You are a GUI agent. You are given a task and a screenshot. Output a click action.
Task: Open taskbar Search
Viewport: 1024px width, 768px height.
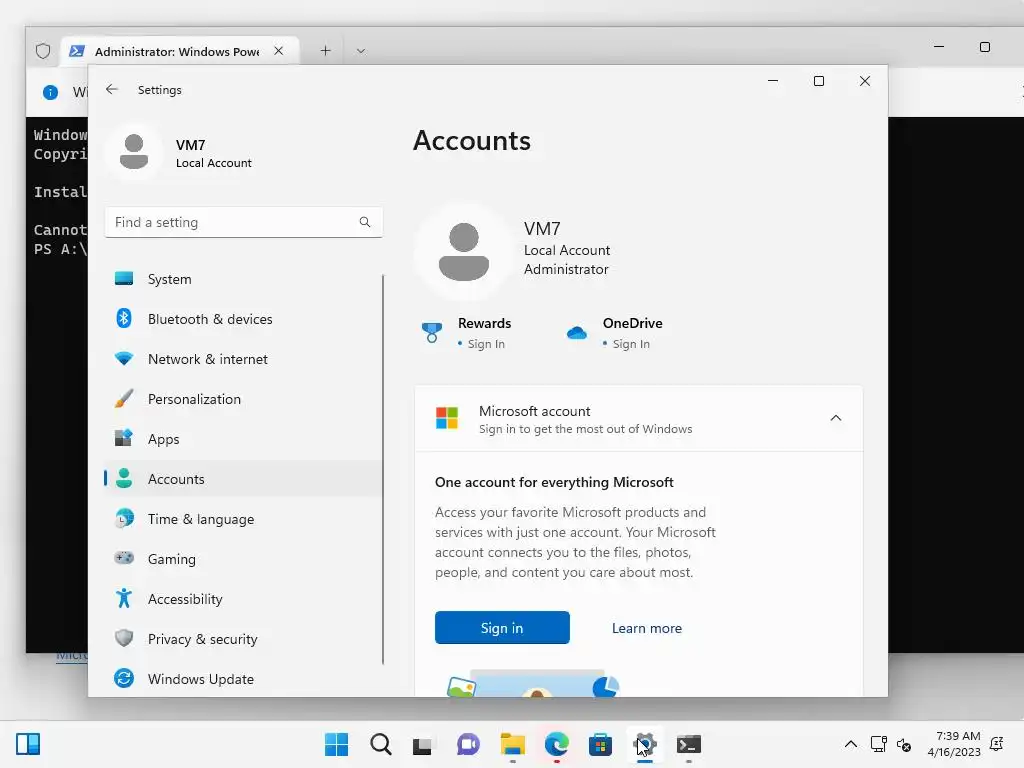coord(381,744)
